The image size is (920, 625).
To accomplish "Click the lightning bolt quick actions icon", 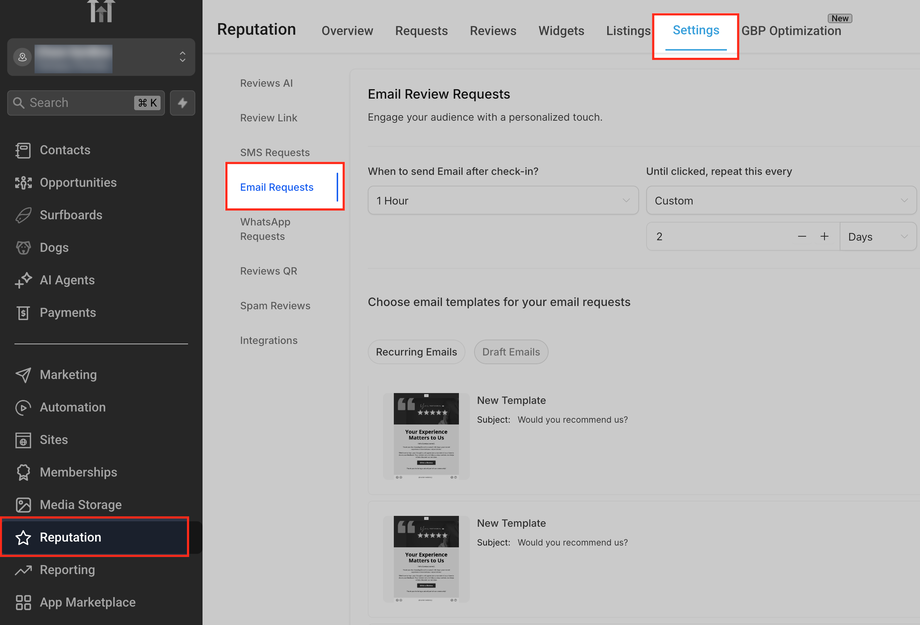I will [x=182, y=103].
